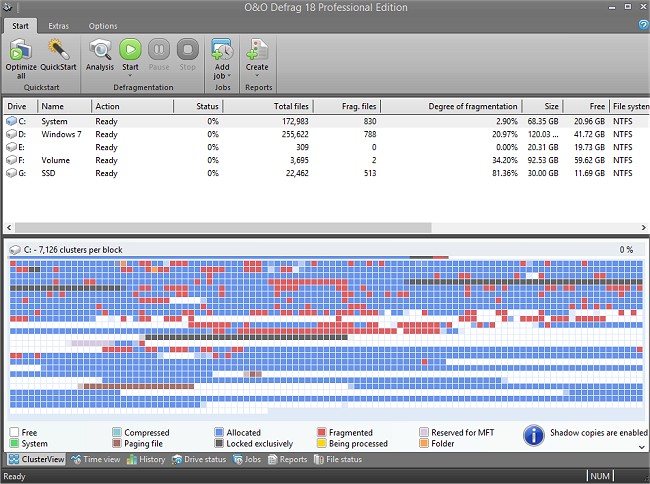Sort by the Drive column header
650x484 pixels.
tap(21, 106)
